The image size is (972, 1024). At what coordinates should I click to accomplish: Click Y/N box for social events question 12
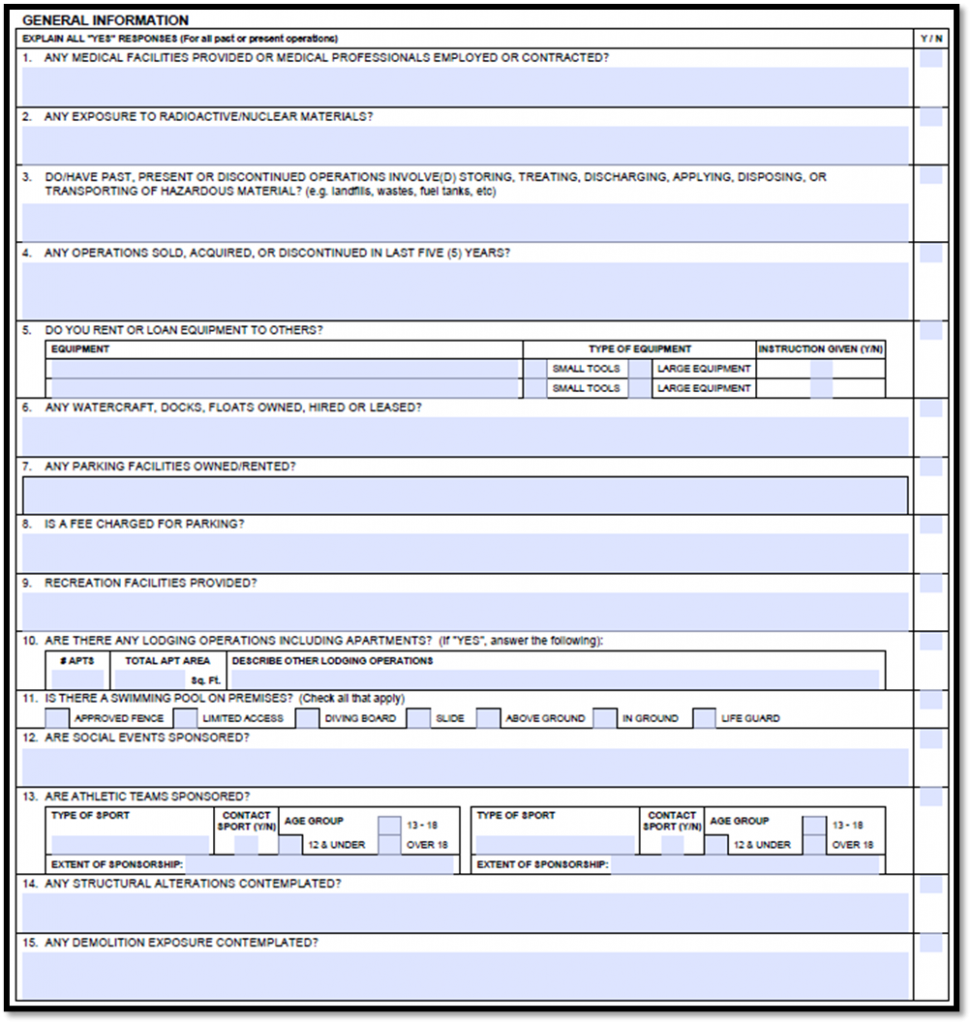click(x=931, y=740)
